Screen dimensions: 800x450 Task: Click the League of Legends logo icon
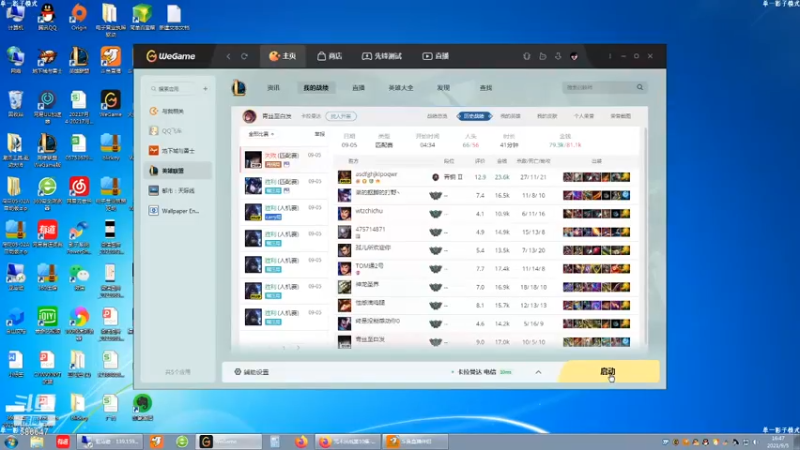[239, 88]
